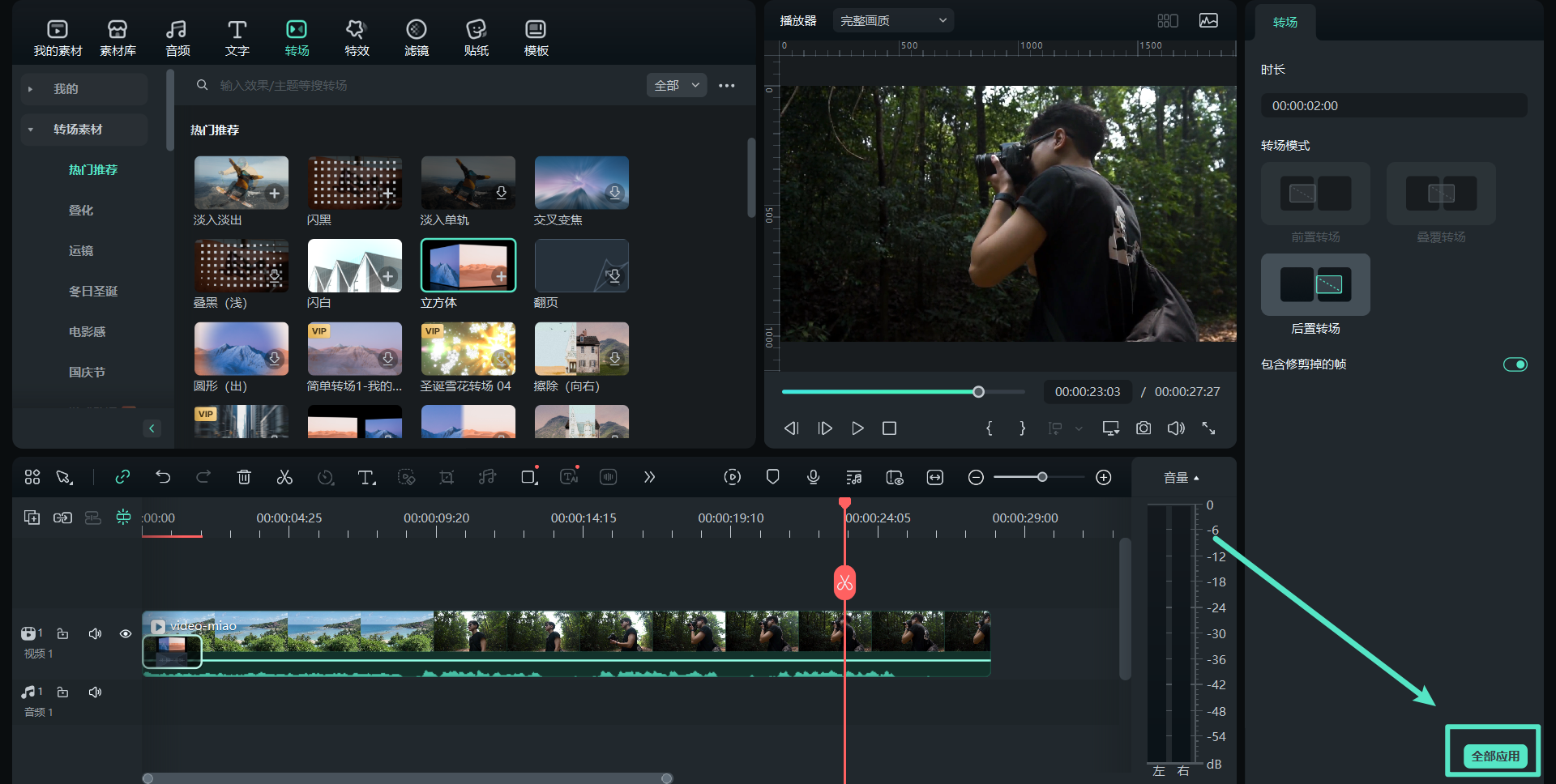Set mark out point with right brace
Image resolution: width=1556 pixels, height=784 pixels.
pyautogui.click(x=1022, y=428)
